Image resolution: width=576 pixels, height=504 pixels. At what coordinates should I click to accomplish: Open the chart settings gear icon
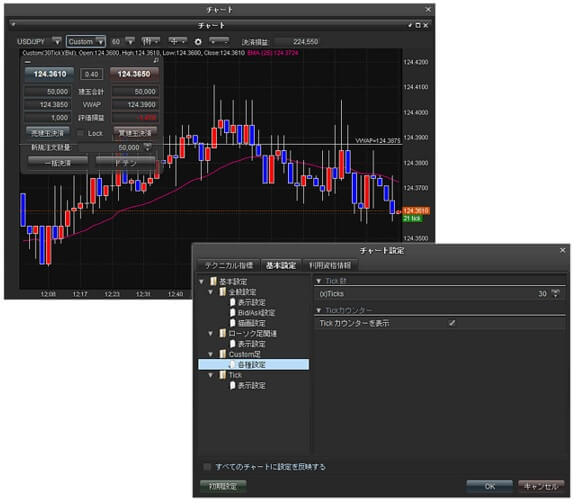click(x=198, y=42)
